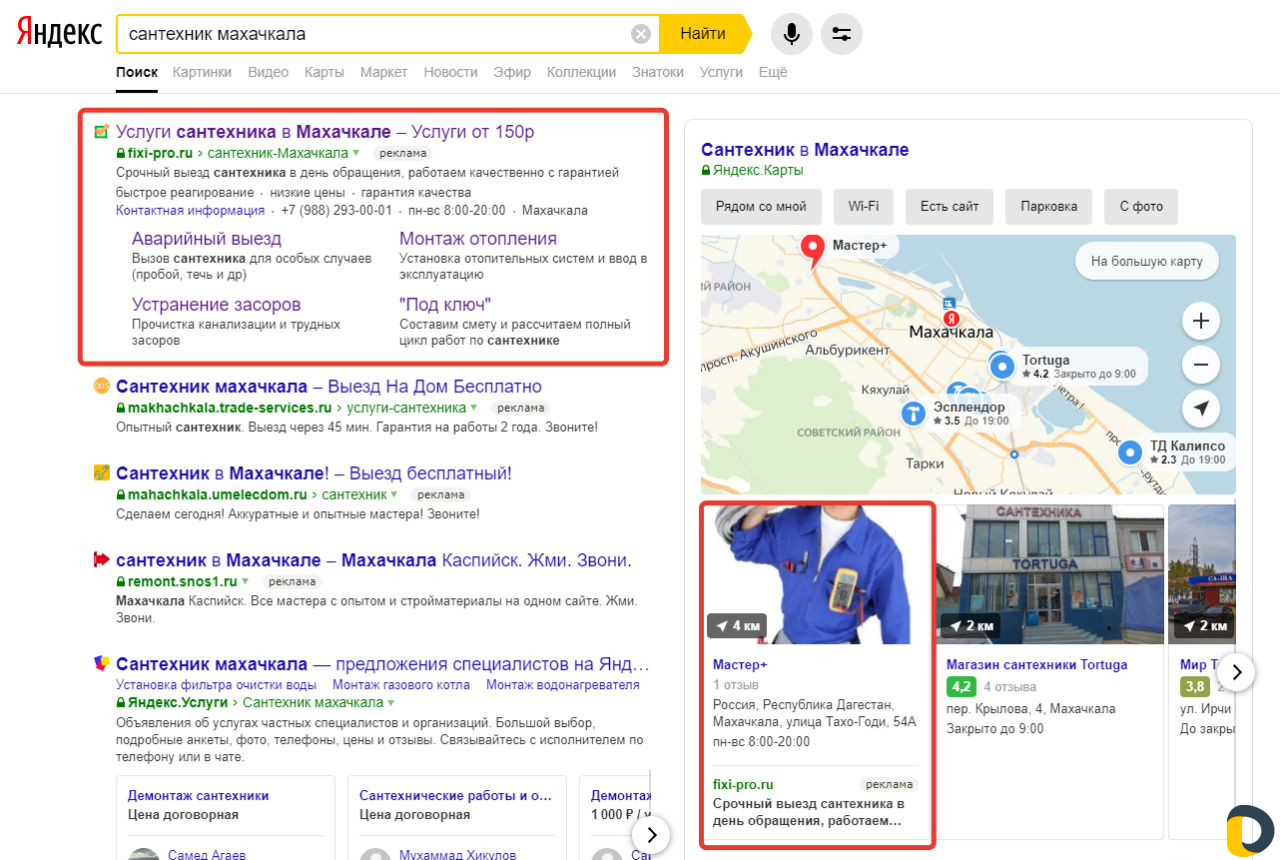
Task: Open the Услуги tab
Action: coord(721,72)
